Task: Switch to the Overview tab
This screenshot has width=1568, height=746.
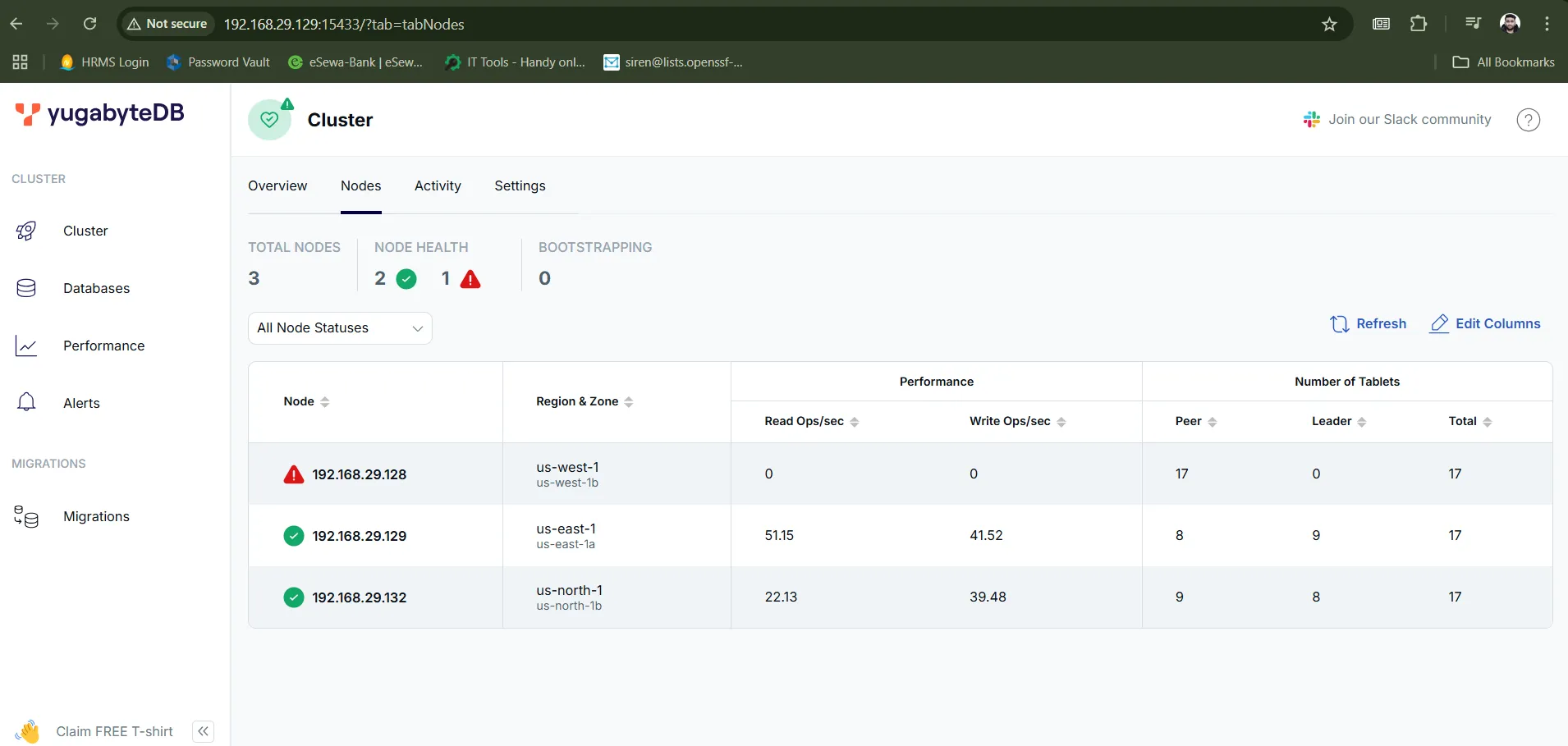Action: (x=277, y=185)
